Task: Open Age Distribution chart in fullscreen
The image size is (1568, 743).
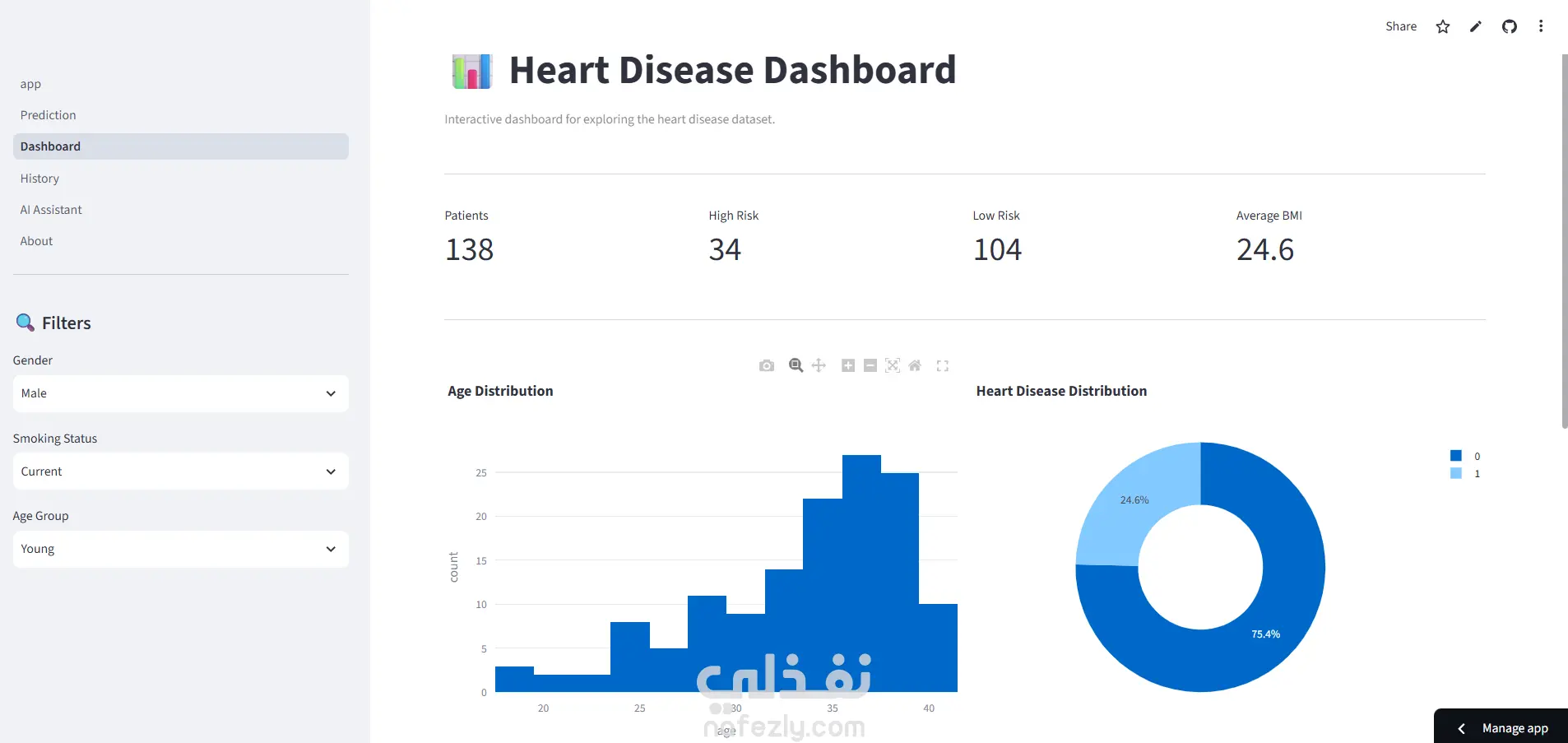Action: point(943,366)
